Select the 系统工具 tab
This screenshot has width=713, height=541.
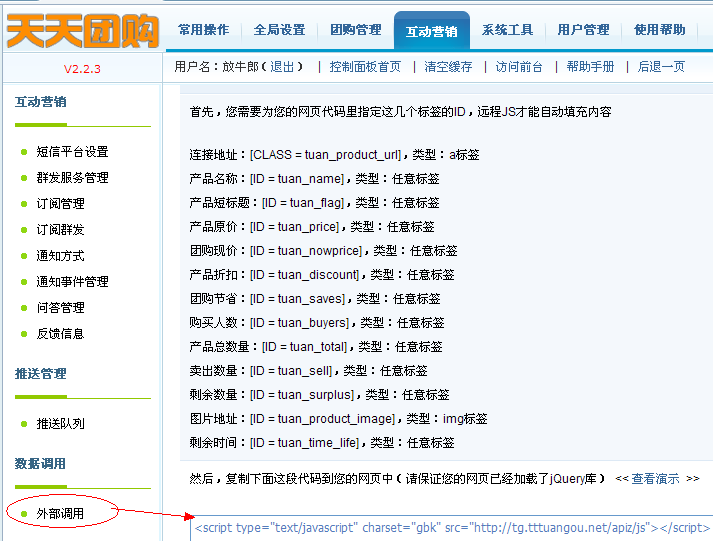(508, 30)
